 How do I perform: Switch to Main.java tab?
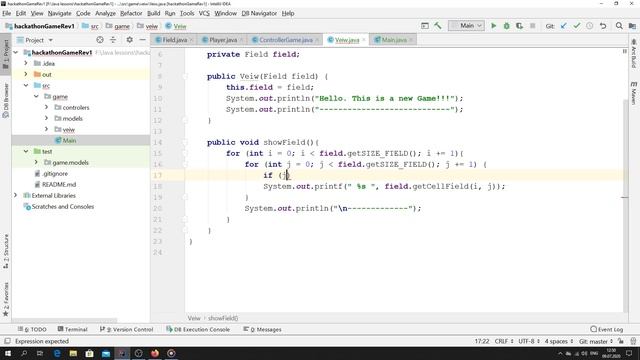[x=394, y=40]
